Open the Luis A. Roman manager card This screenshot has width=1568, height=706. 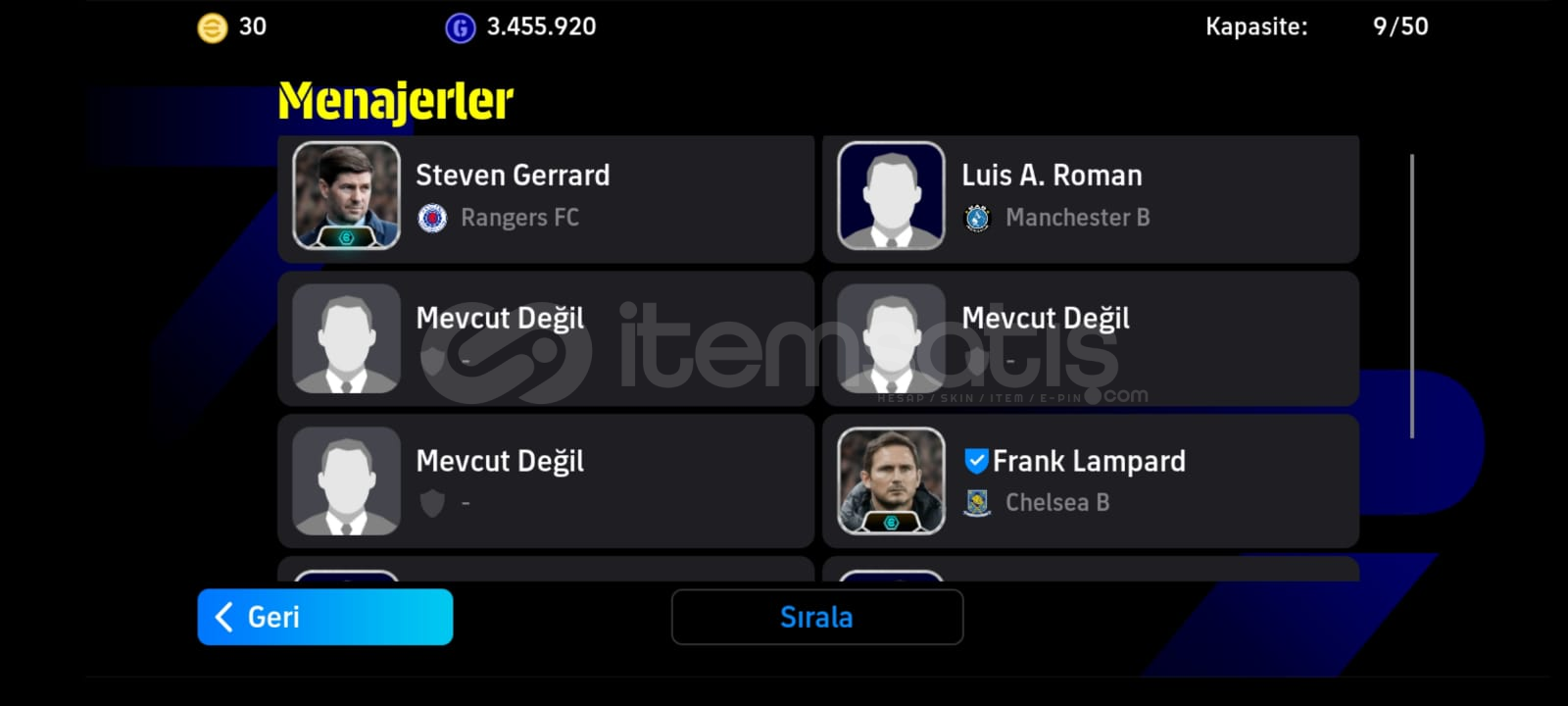pos(1091,199)
